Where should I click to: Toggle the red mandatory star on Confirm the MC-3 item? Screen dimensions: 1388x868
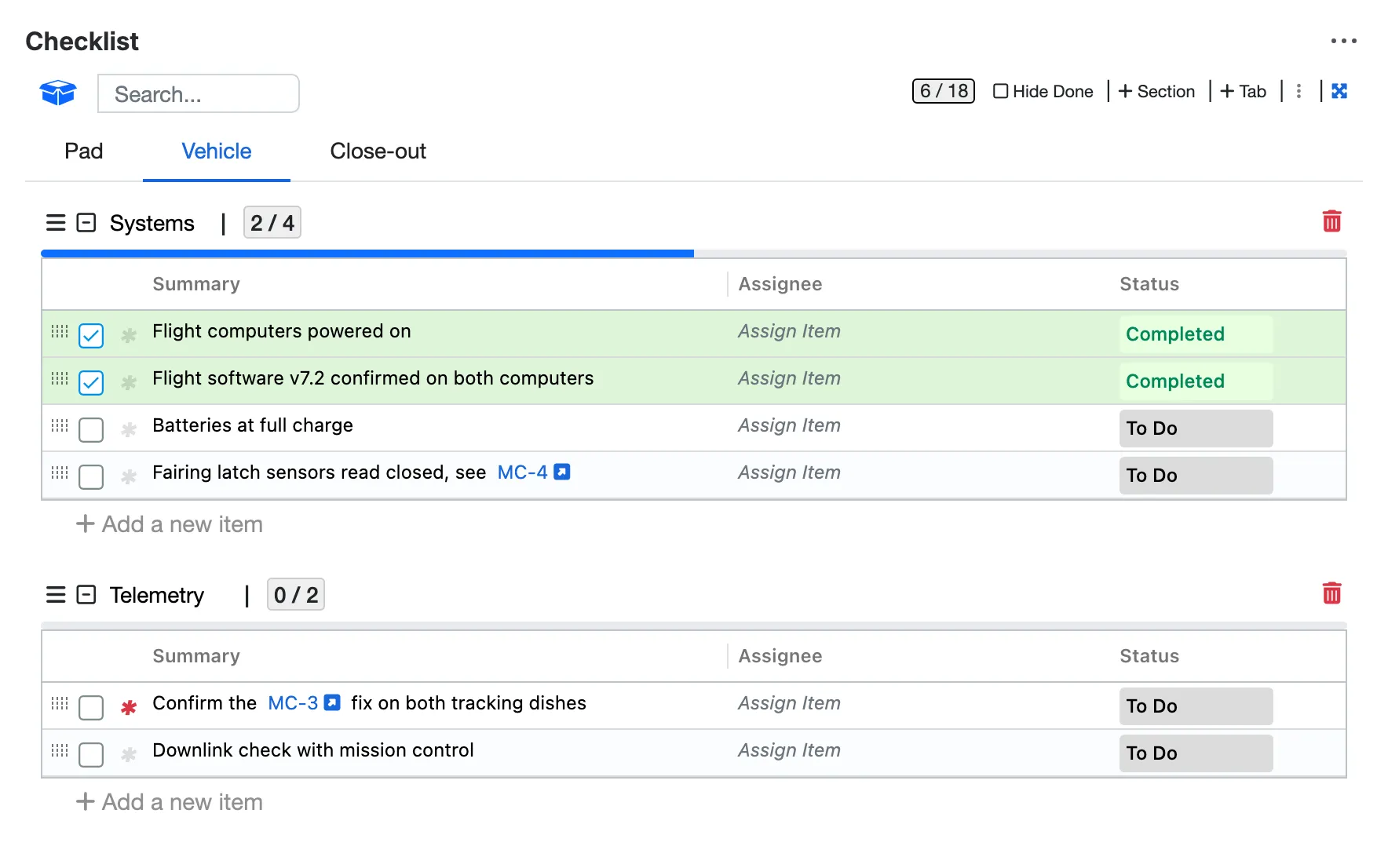[129, 707]
